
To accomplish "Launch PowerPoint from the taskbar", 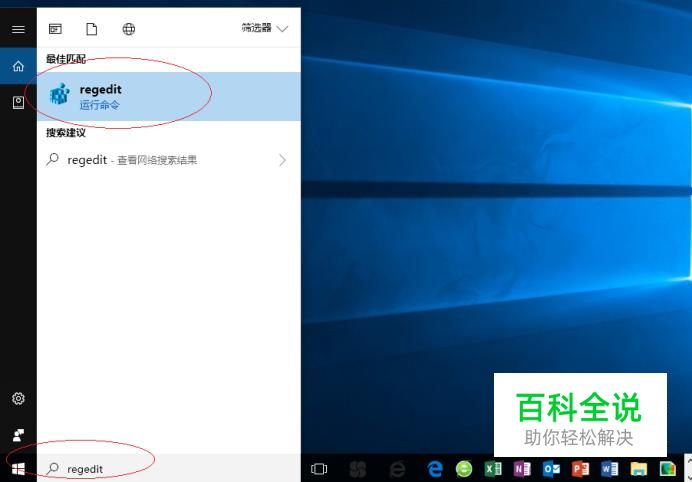I will (x=580, y=469).
